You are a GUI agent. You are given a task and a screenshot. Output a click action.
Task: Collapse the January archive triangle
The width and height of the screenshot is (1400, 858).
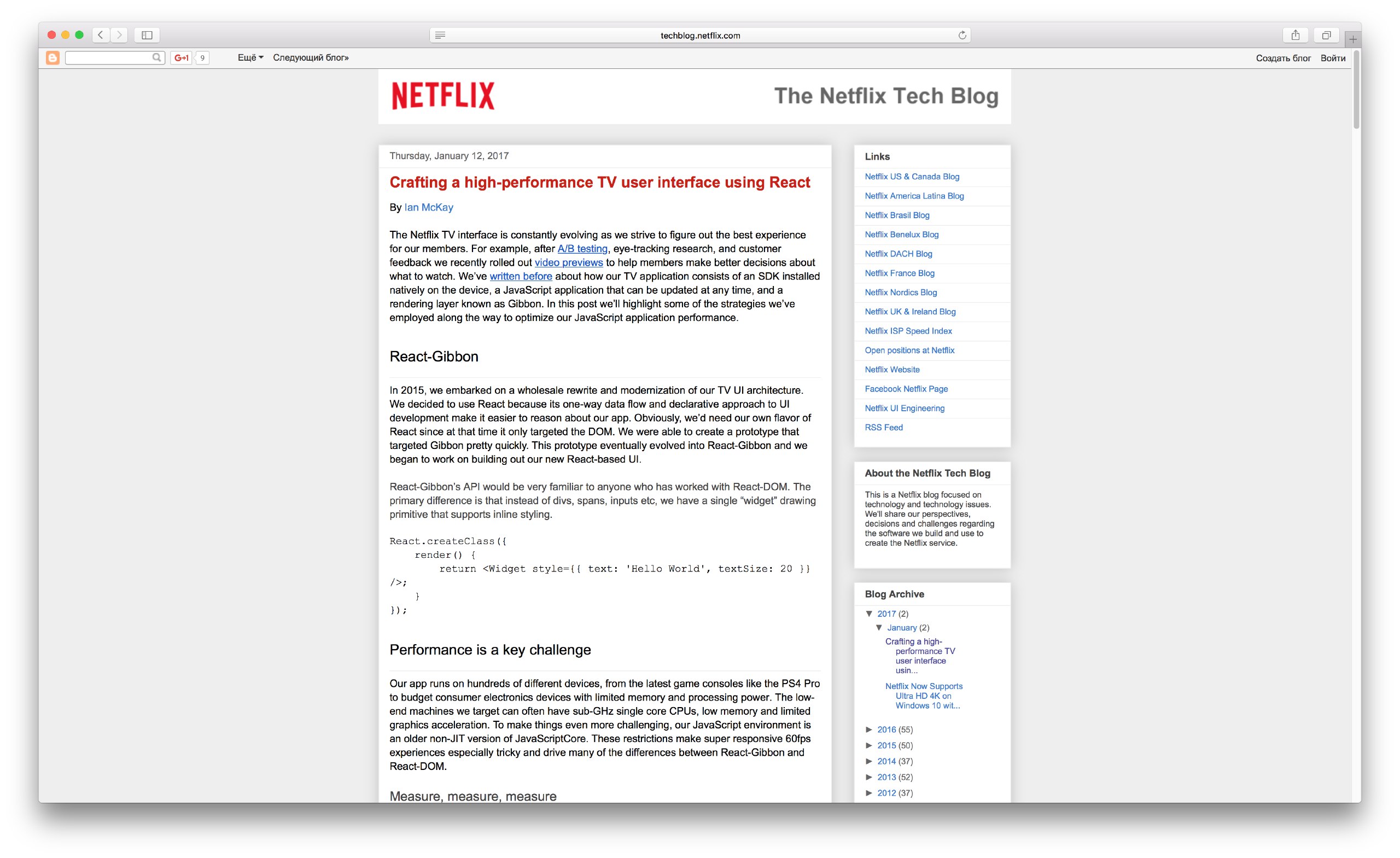coord(879,628)
